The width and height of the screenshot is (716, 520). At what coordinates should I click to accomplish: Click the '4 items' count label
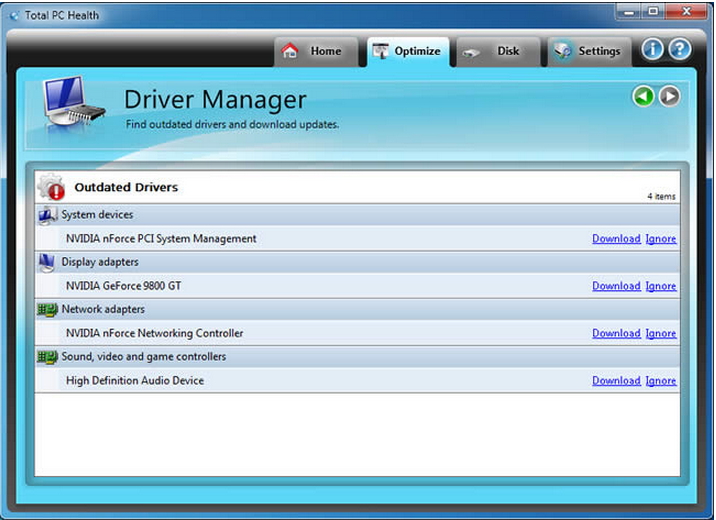661,196
